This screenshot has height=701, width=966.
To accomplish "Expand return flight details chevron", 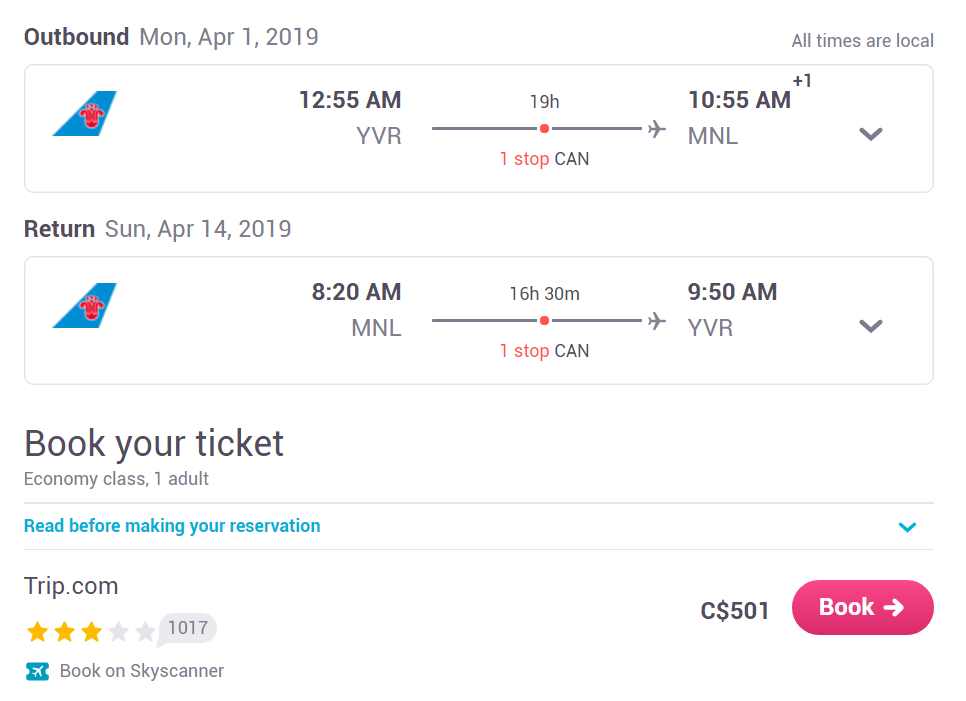I will pyautogui.click(x=871, y=326).
